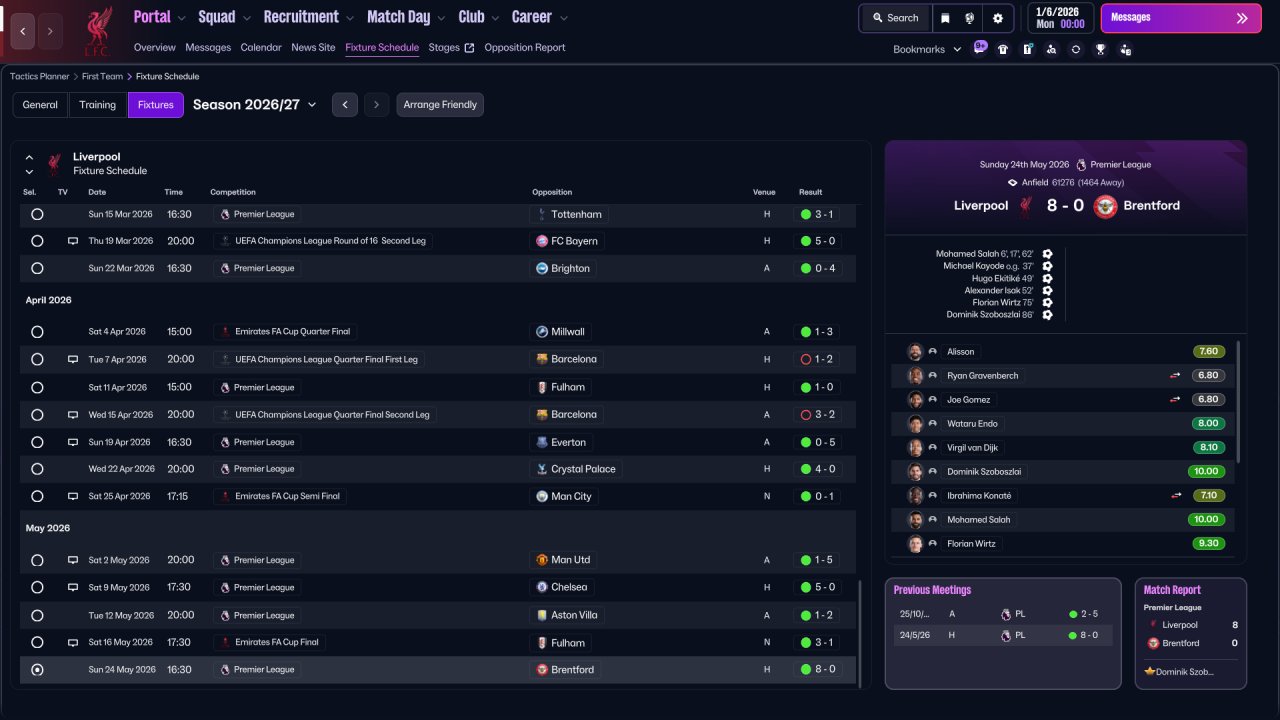This screenshot has width=1280, height=720.
Task: Click the Stages external link icon
Action: click(x=470, y=48)
